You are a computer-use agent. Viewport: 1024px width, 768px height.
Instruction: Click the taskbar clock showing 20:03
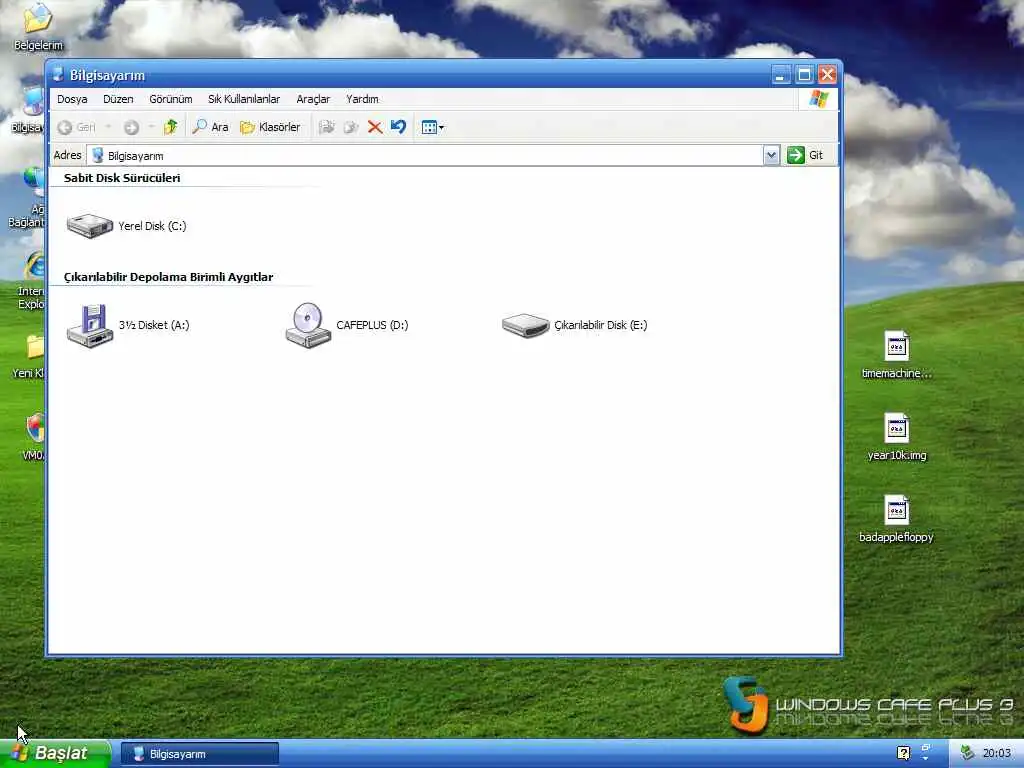click(997, 753)
